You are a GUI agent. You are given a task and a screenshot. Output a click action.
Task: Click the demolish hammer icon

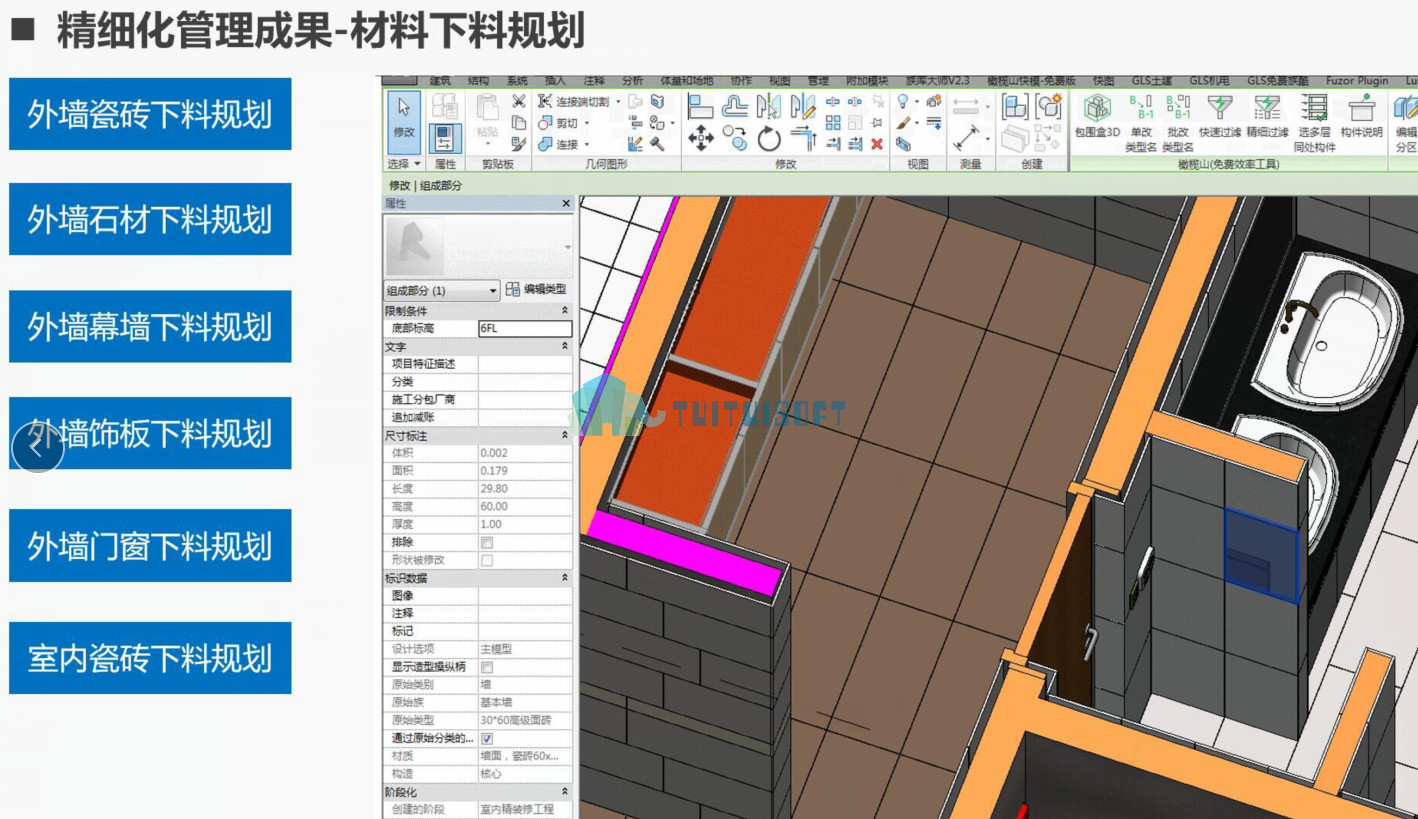point(657,144)
